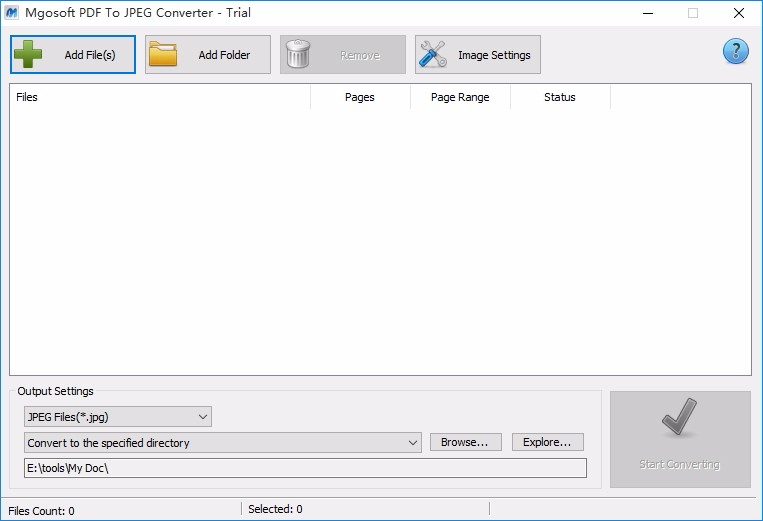The height and width of the screenshot is (521, 763).
Task: Minimize the converter window
Action: click(648, 13)
